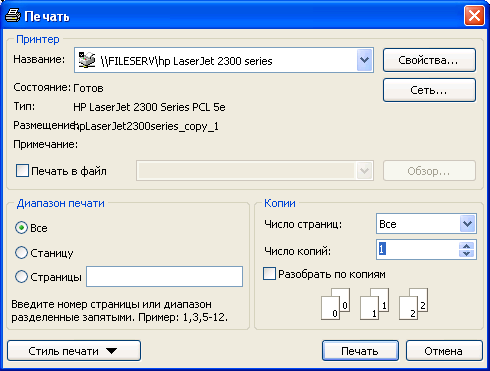Click the Страницы range input field
Screen dimensions: 490x371
pos(164,276)
